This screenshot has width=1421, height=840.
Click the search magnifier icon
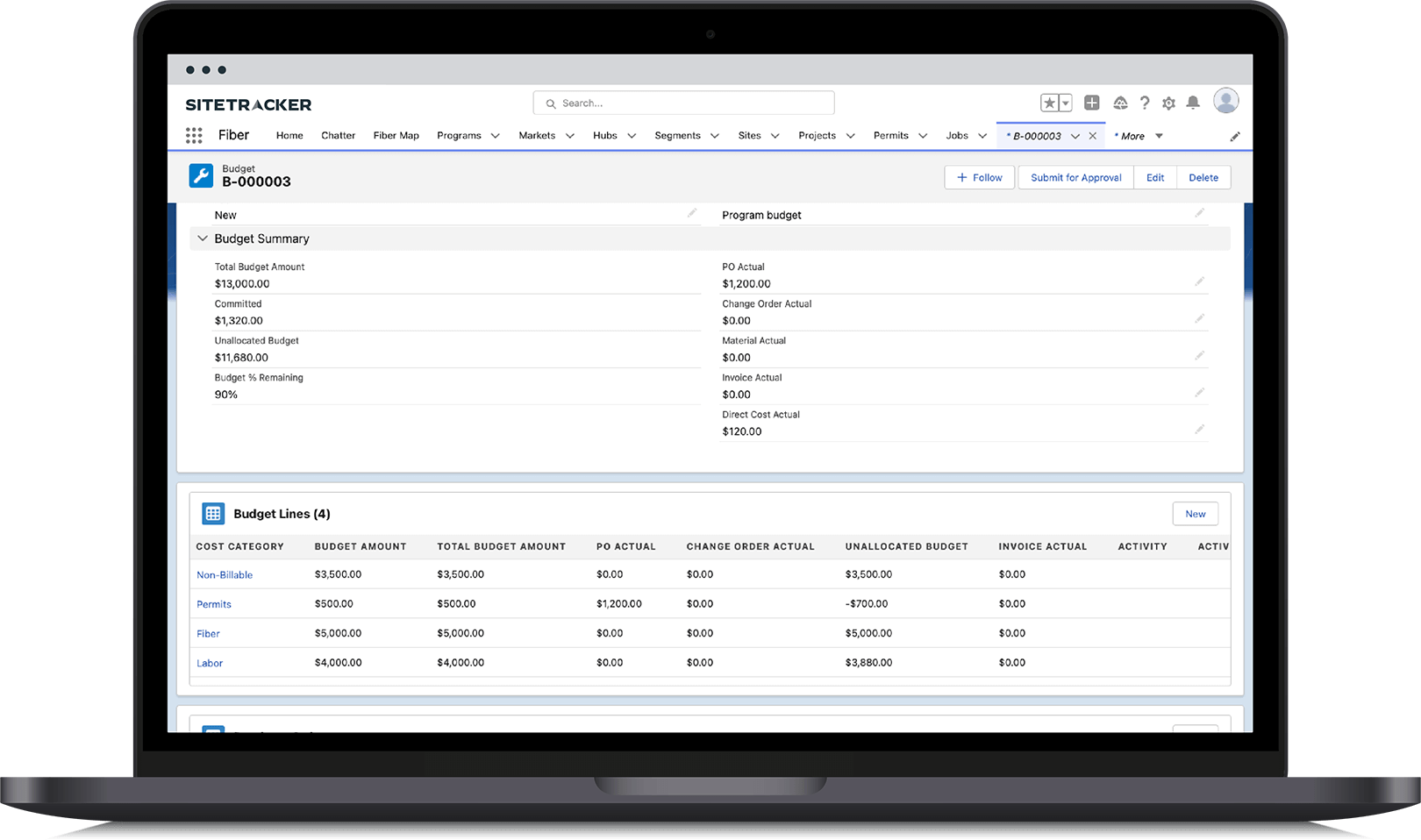[x=551, y=103]
